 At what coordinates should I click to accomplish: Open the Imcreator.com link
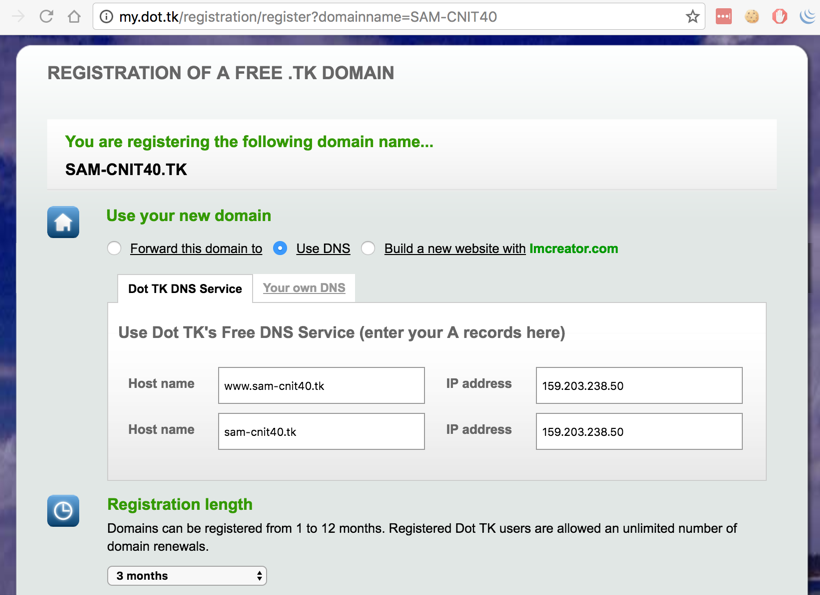[574, 248]
